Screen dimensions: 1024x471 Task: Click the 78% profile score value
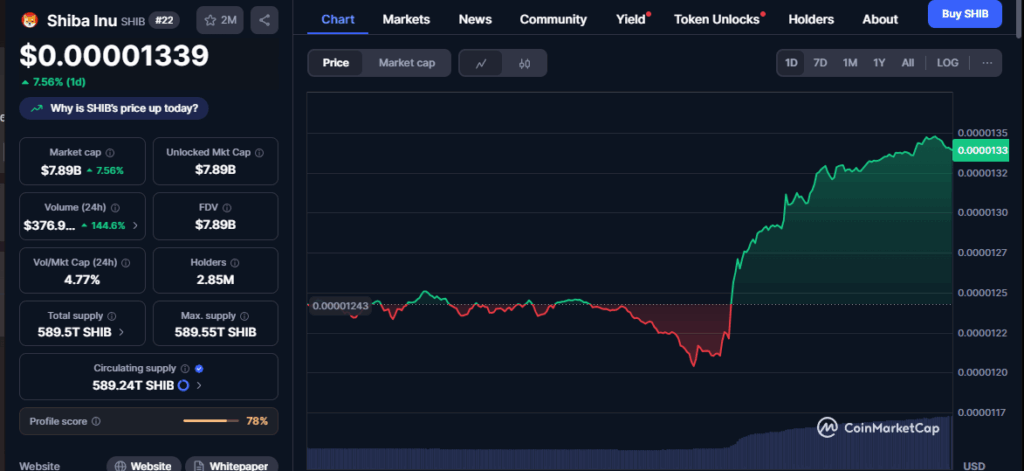257,421
